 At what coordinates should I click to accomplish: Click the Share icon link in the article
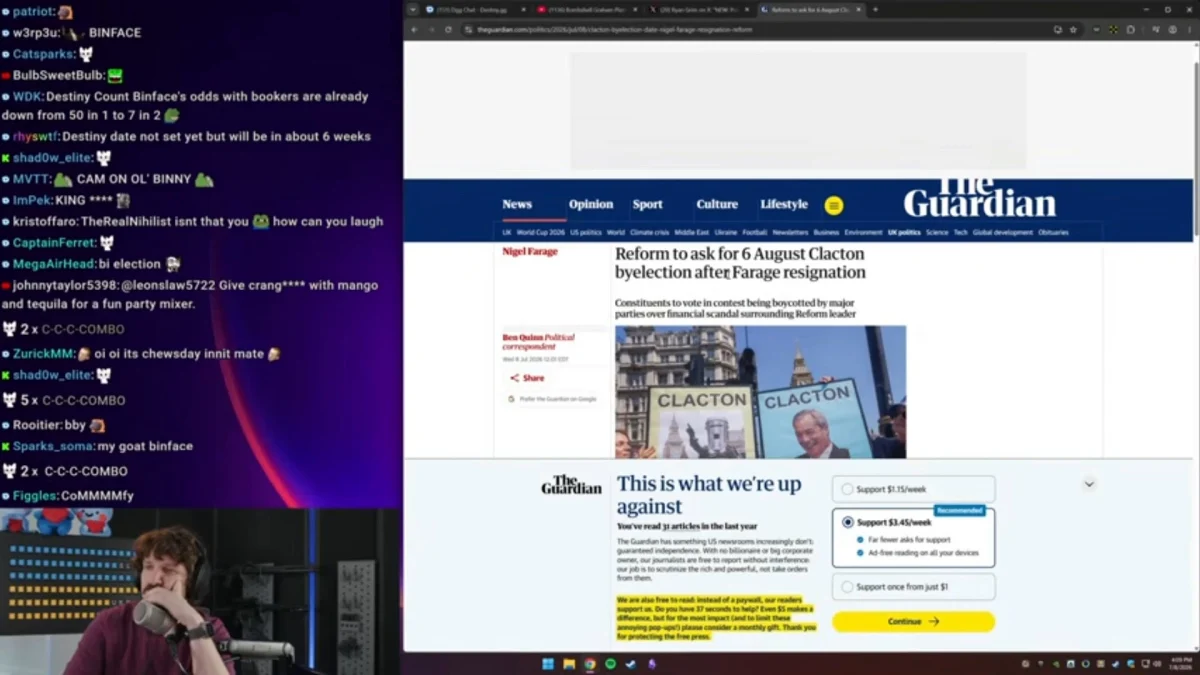point(527,378)
